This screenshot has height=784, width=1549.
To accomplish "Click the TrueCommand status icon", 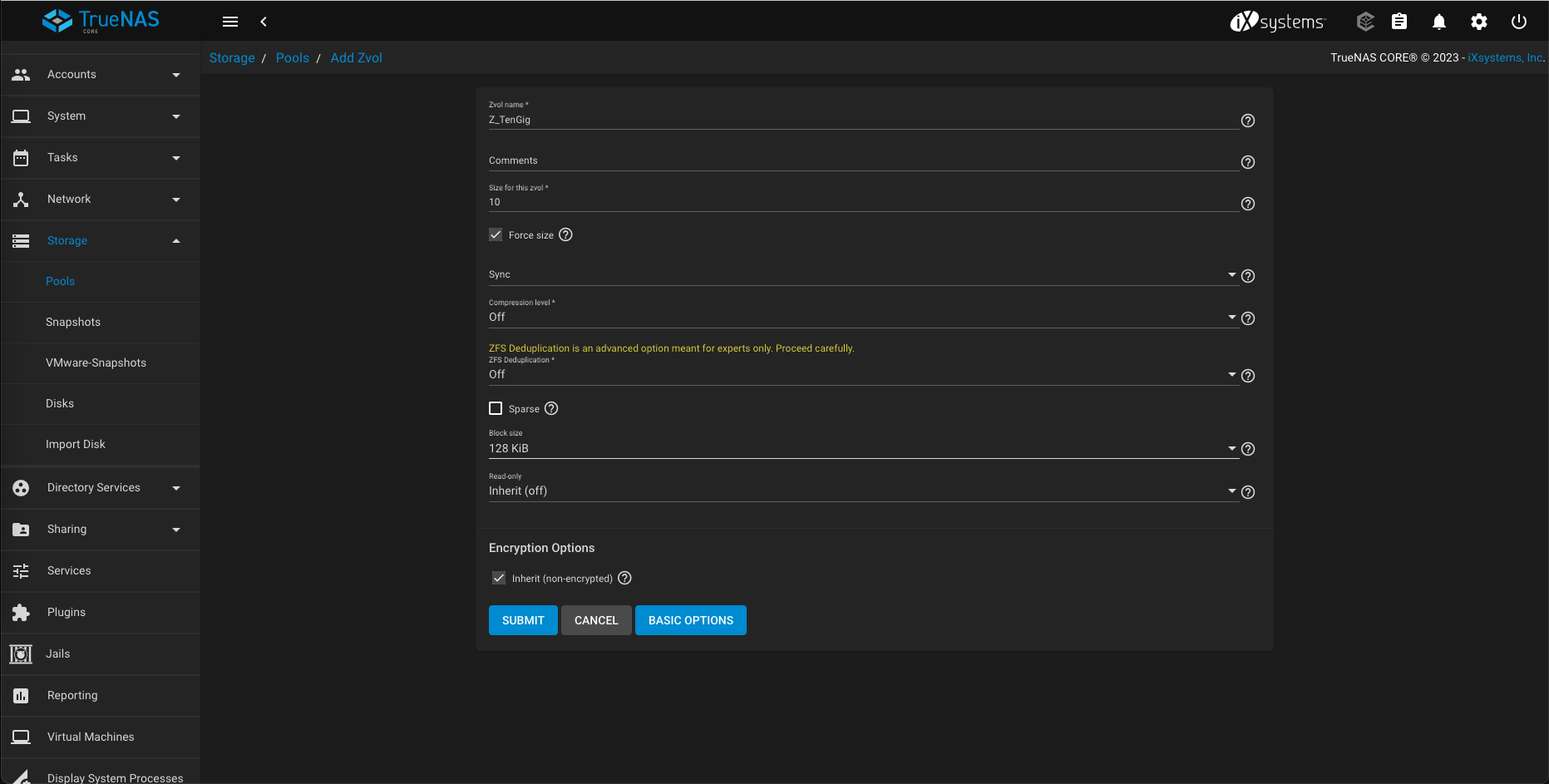I will [1364, 22].
